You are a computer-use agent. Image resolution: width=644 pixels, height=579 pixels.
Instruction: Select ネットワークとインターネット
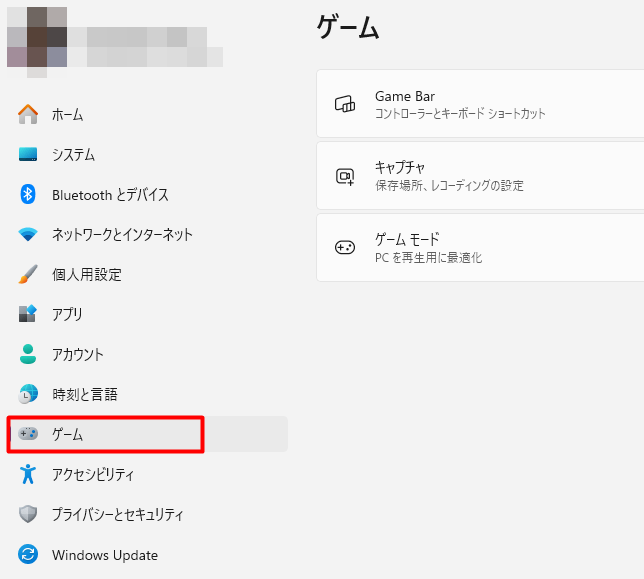tap(147, 234)
